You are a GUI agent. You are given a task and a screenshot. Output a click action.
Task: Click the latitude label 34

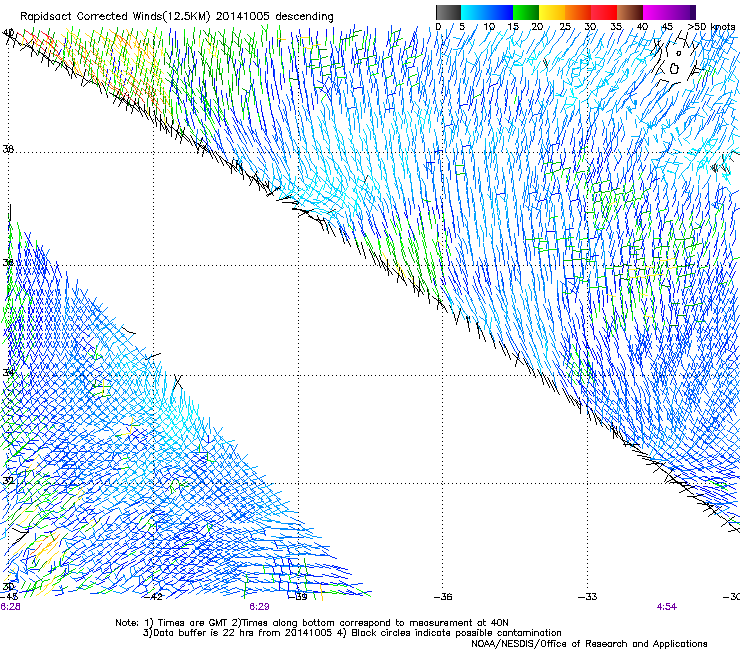pyautogui.click(x=8, y=372)
